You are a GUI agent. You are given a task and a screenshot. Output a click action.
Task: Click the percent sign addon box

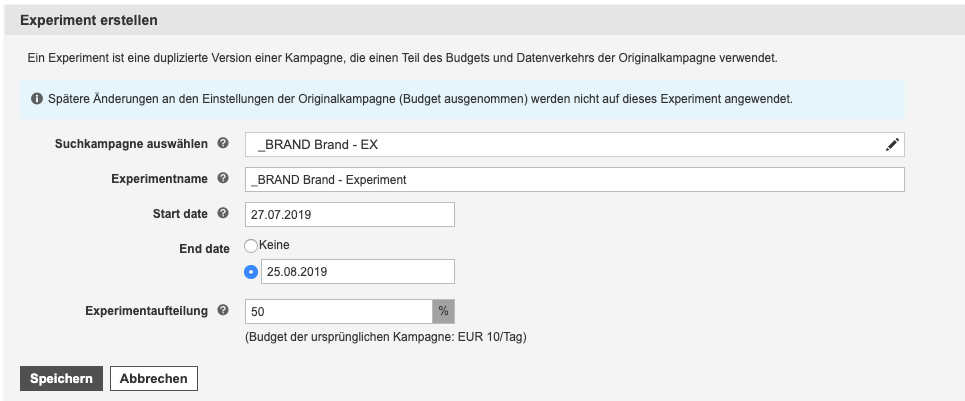tap(444, 312)
